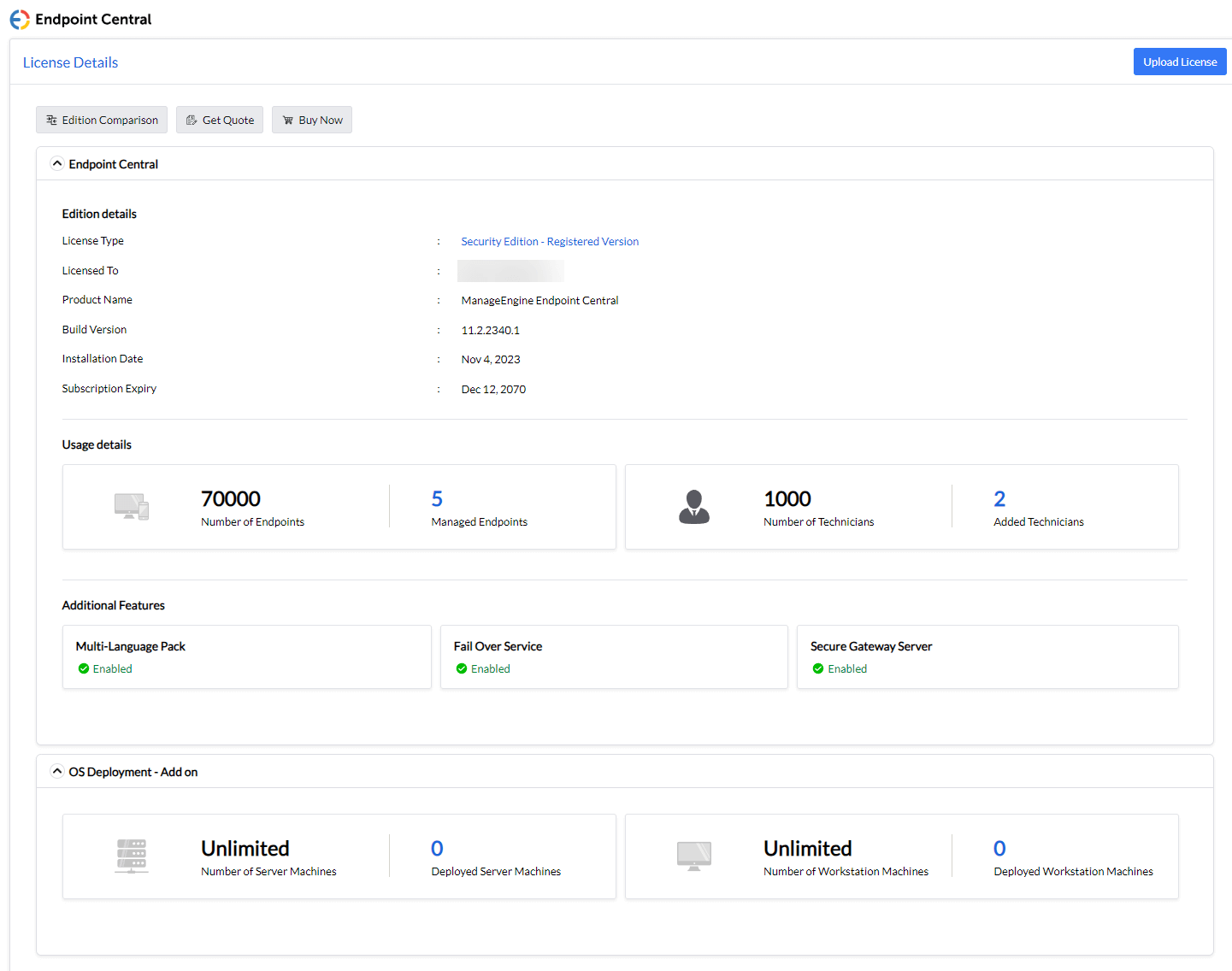
Task: Click the License Type field label
Action: click(93, 240)
